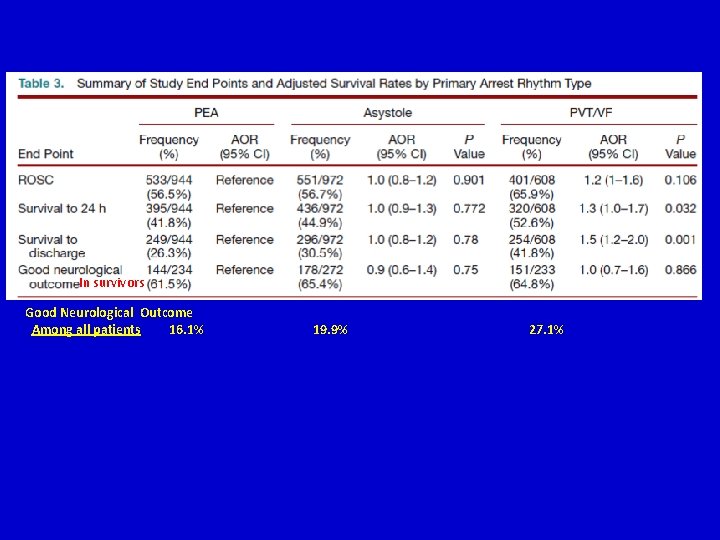This screenshot has width=720, height=540.
Task: Click the AOR value 1.2 (1–1.6)
Action: (613, 180)
